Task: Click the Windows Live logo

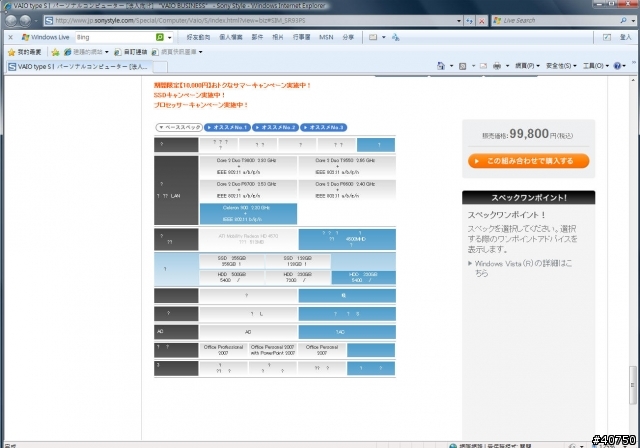Action: coord(45,37)
